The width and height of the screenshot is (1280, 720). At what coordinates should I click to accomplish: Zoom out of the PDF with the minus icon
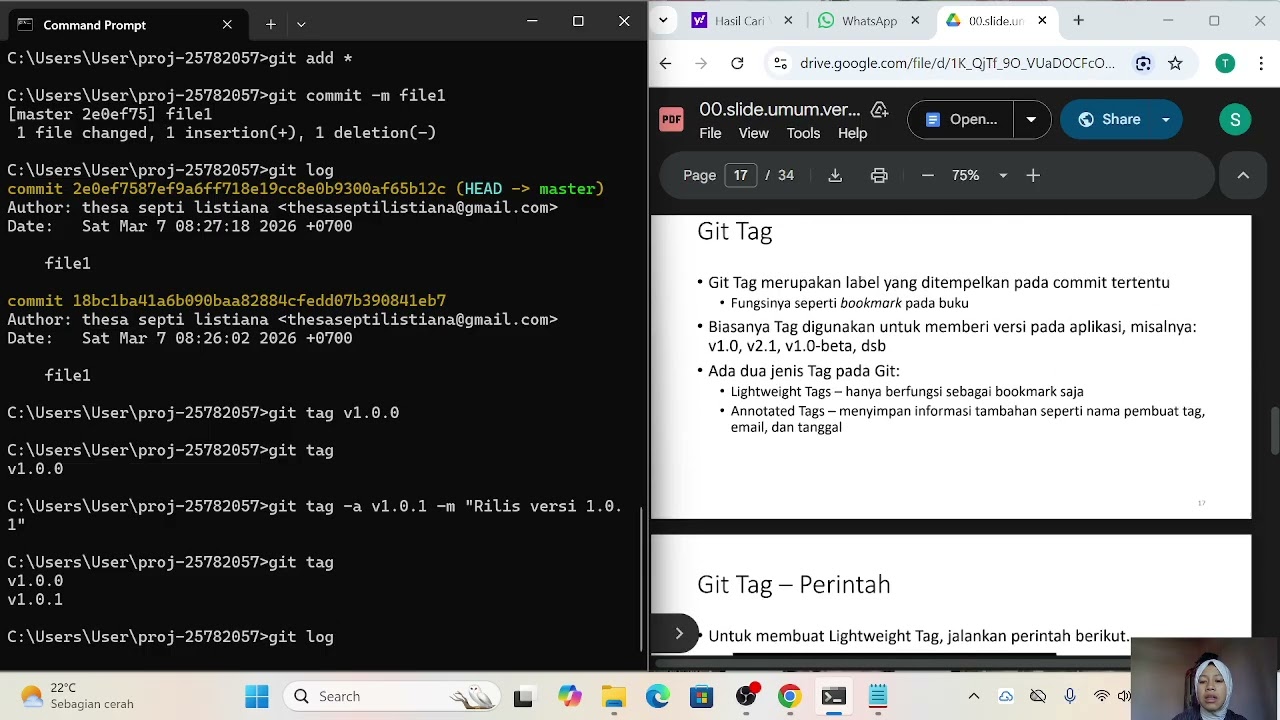pyautogui.click(x=927, y=175)
